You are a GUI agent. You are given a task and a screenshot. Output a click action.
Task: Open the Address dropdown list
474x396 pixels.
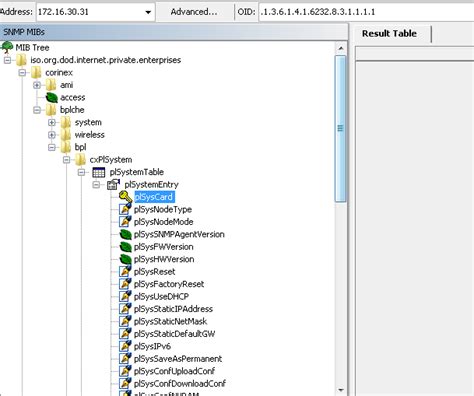148,12
